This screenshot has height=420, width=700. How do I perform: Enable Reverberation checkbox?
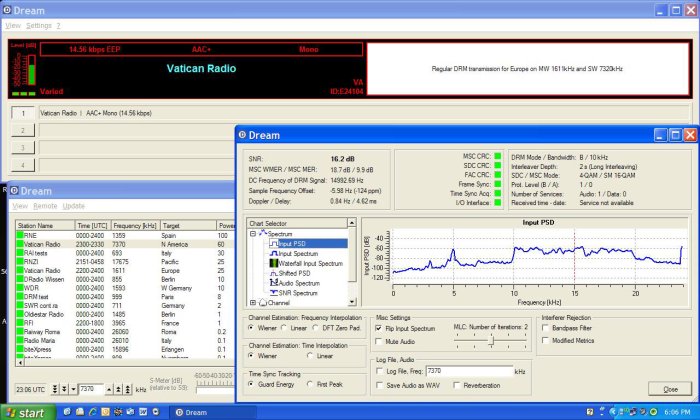(457, 385)
